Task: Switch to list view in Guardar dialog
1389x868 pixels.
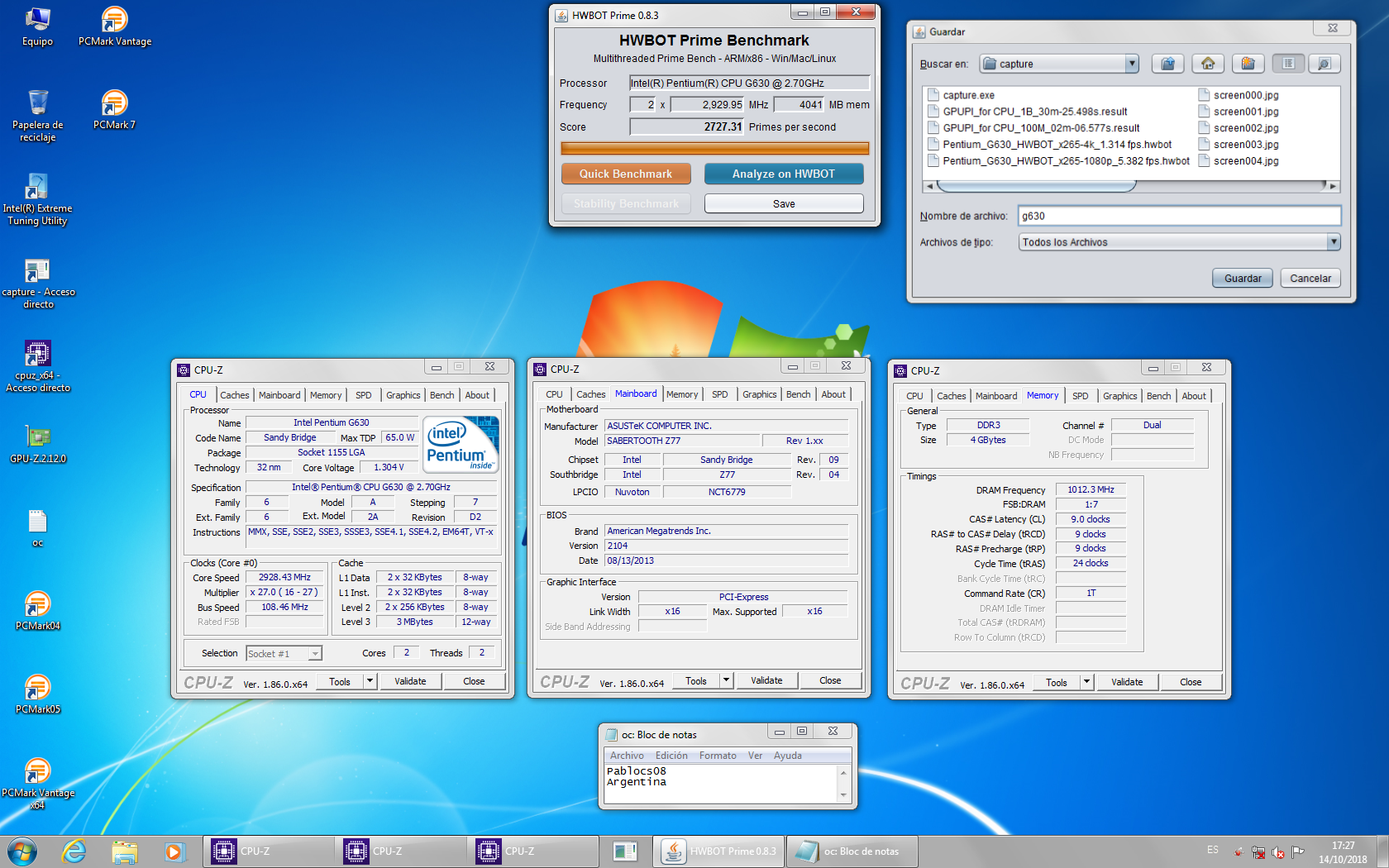Action: pos(1288,64)
